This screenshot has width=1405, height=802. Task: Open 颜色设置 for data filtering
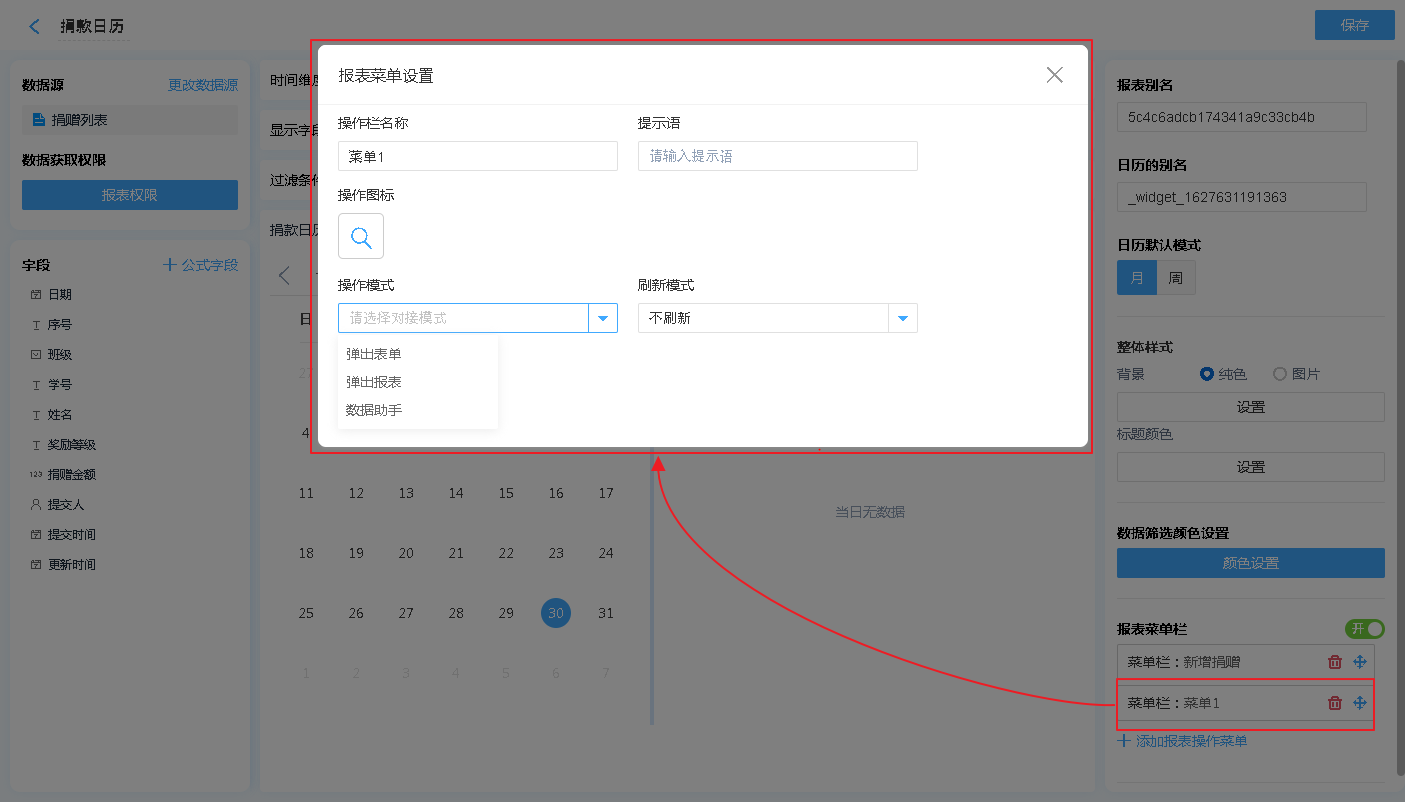pos(1250,563)
